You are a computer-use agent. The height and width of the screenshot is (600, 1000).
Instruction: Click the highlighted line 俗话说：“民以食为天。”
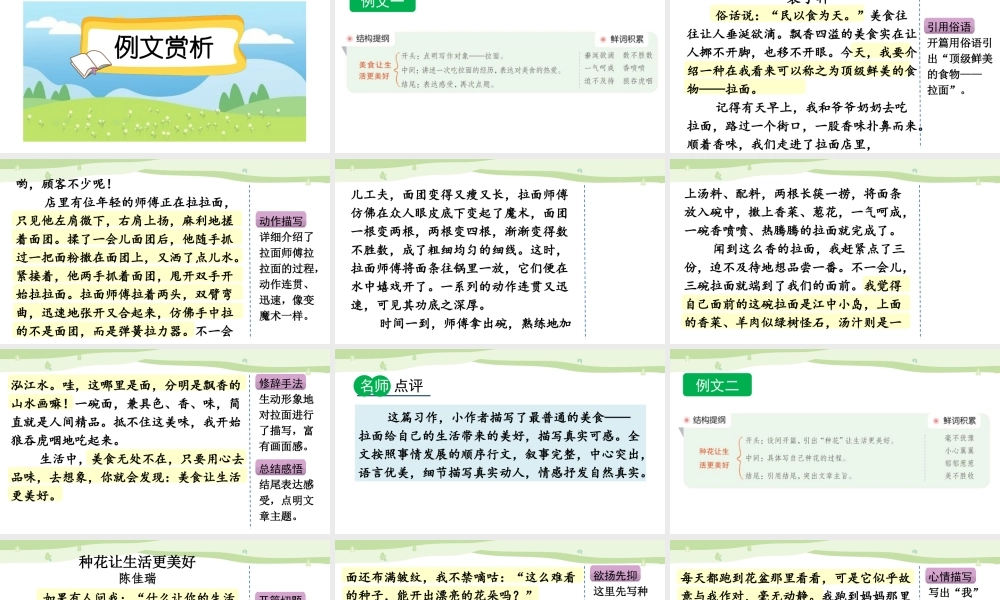coord(790,15)
